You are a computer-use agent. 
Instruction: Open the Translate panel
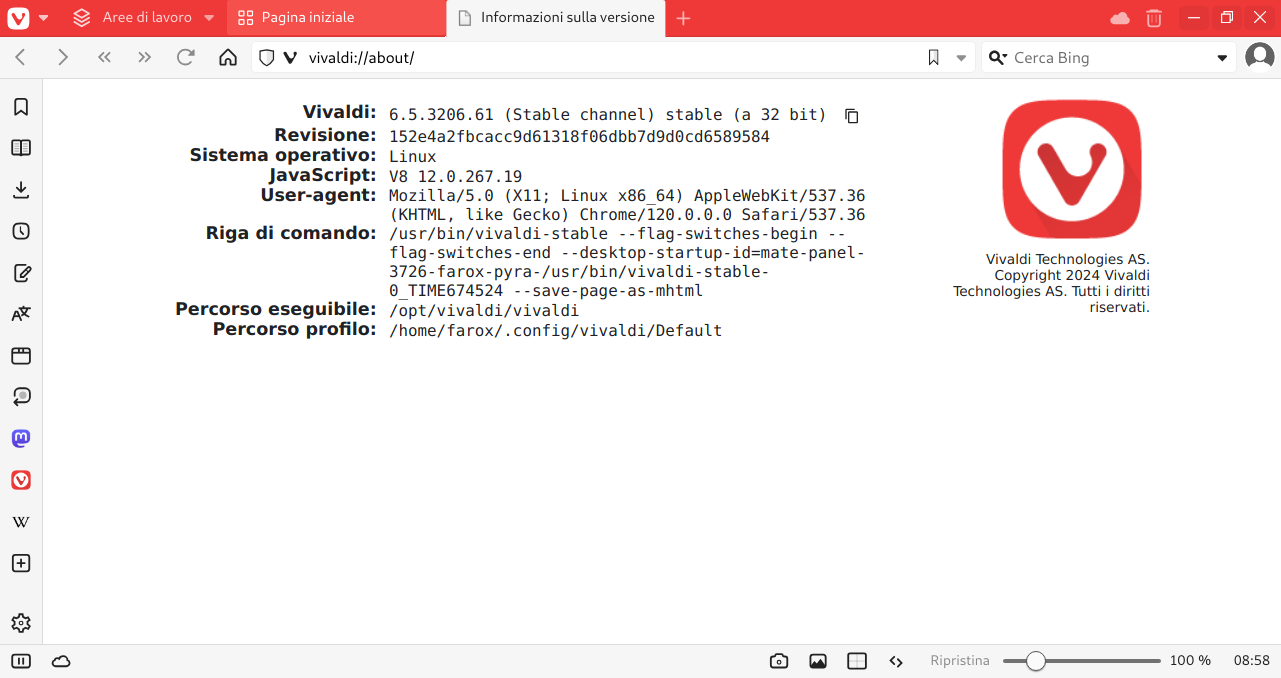click(x=21, y=314)
